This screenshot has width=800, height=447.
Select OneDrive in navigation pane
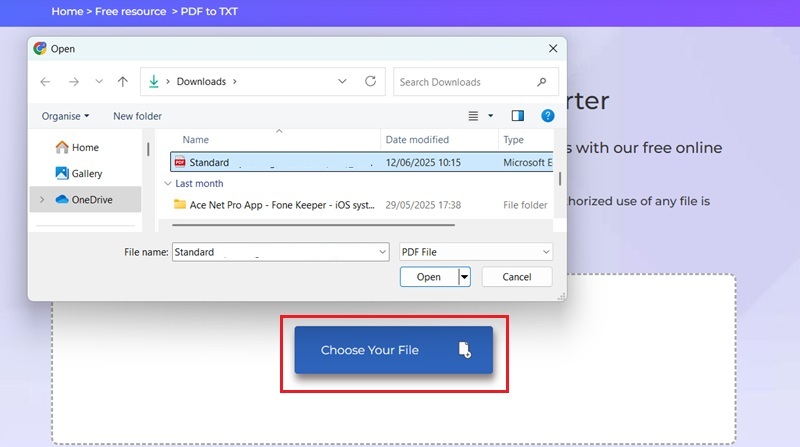85,200
